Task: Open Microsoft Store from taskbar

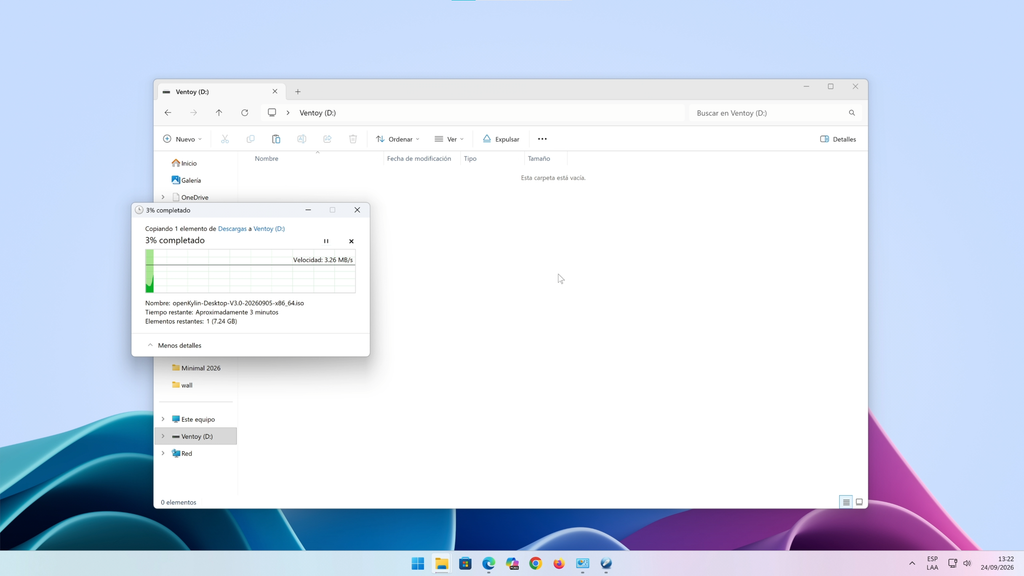Action: [x=465, y=564]
